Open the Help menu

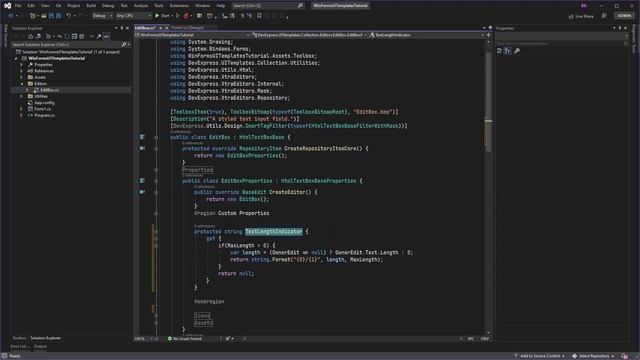point(221,6)
